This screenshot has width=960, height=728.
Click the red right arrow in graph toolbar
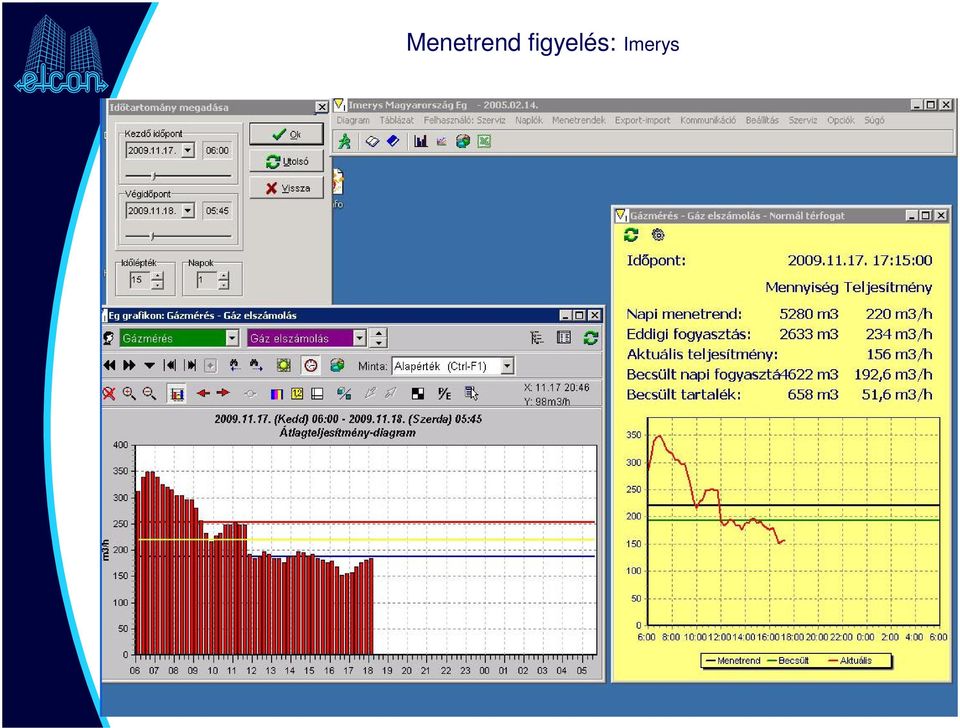(x=223, y=393)
